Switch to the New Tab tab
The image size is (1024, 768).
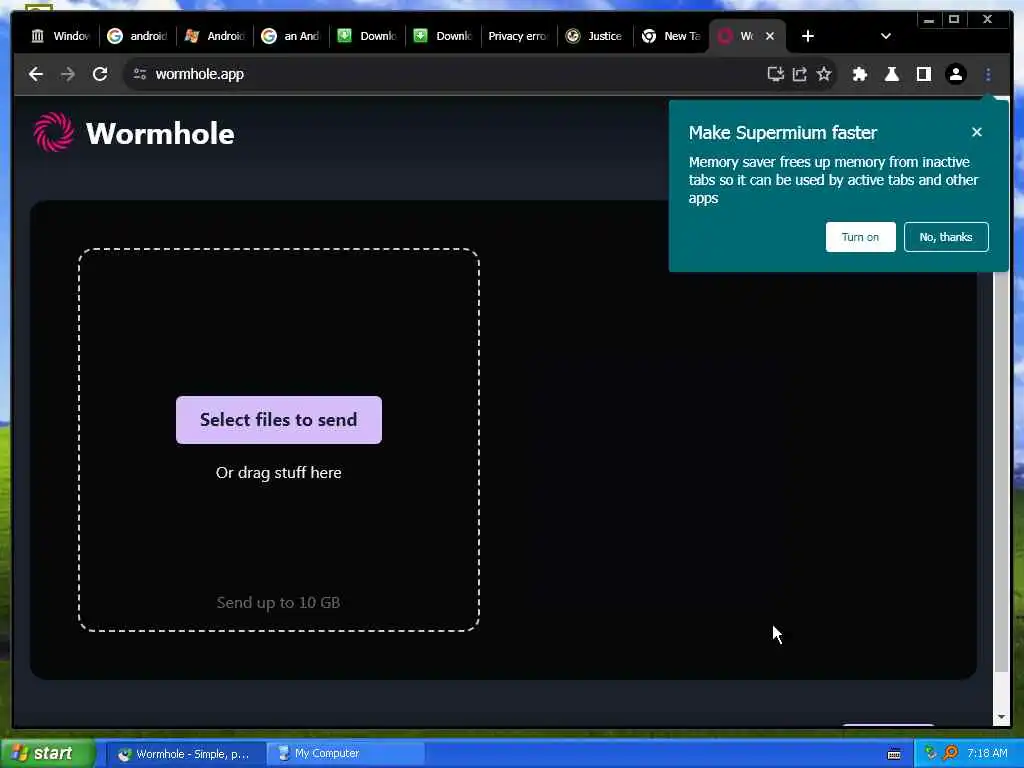tap(671, 36)
